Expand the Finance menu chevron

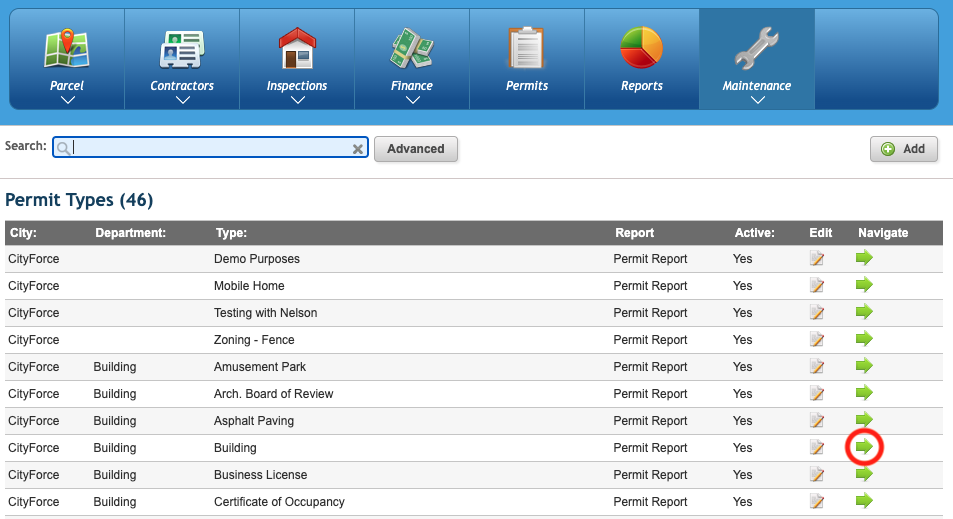pos(412,100)
